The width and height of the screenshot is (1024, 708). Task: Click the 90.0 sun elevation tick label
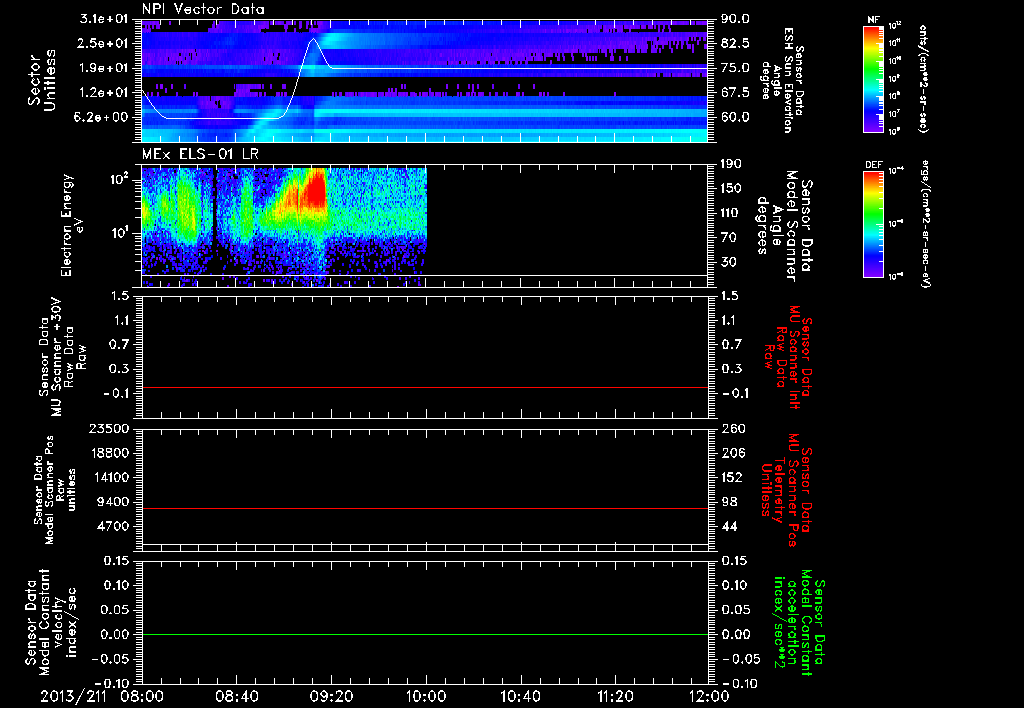click(x=735, y=19)
